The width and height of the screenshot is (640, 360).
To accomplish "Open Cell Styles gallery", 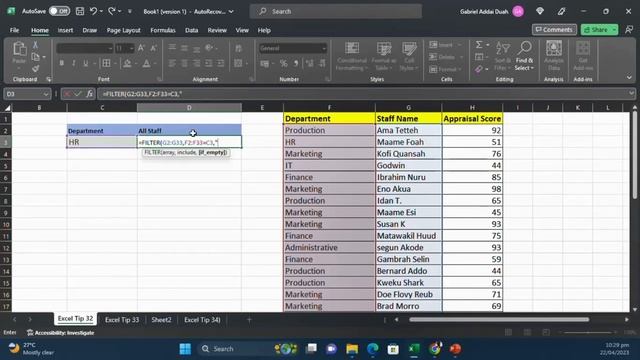I will (x=409, y=56).
